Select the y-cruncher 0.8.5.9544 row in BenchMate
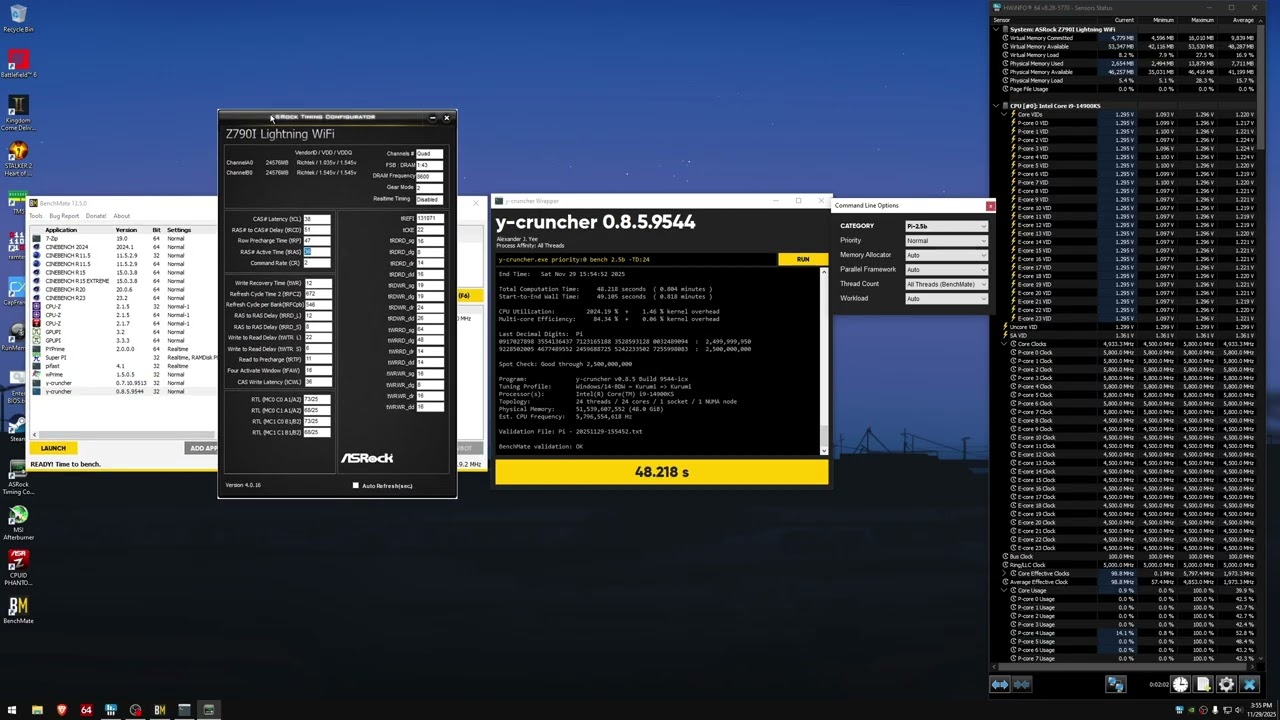This screenshot has width=1280, height=720. 124,391
